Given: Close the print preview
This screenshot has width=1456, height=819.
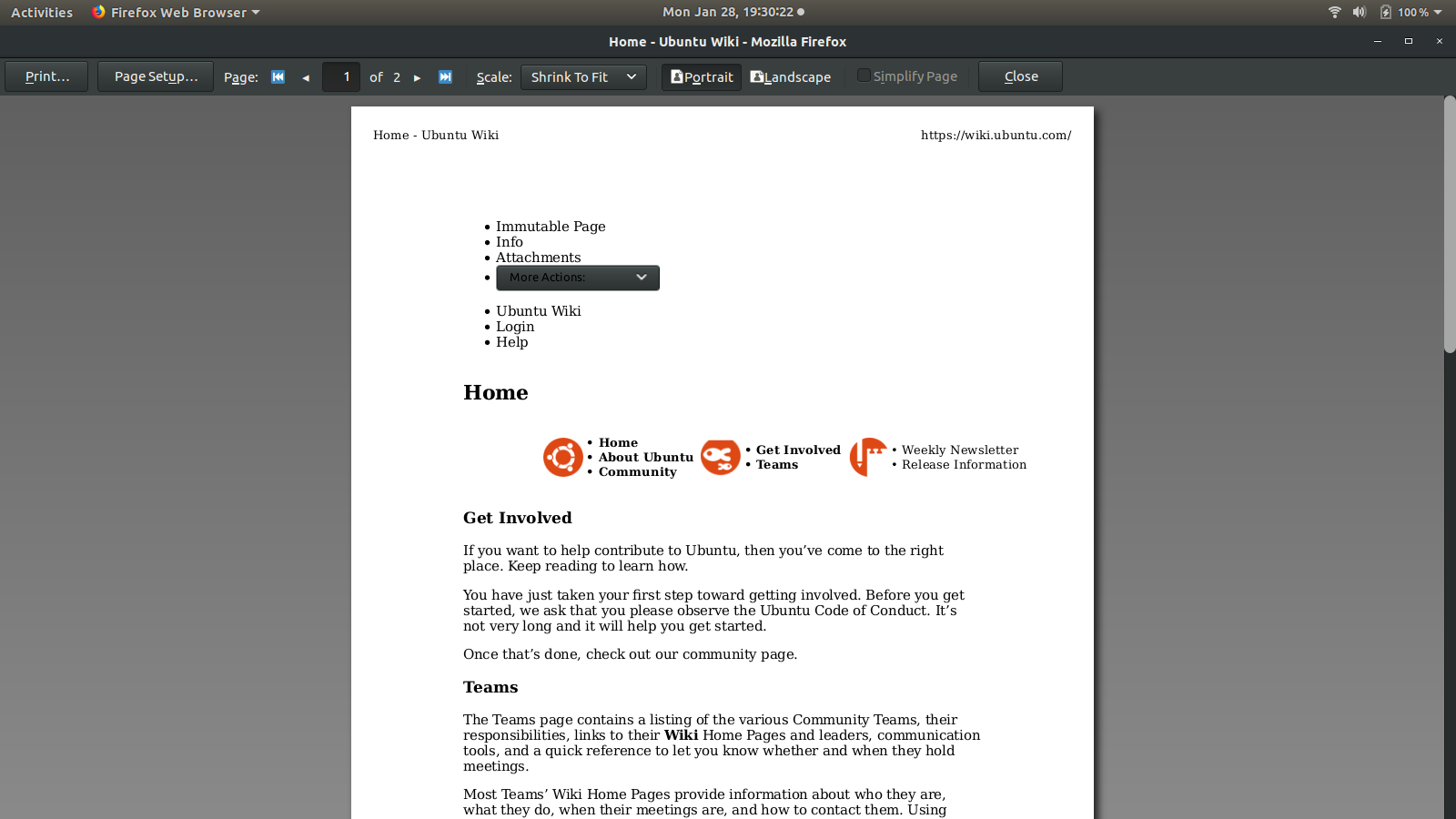Looking at the screenshot, I should (1020, 76).
